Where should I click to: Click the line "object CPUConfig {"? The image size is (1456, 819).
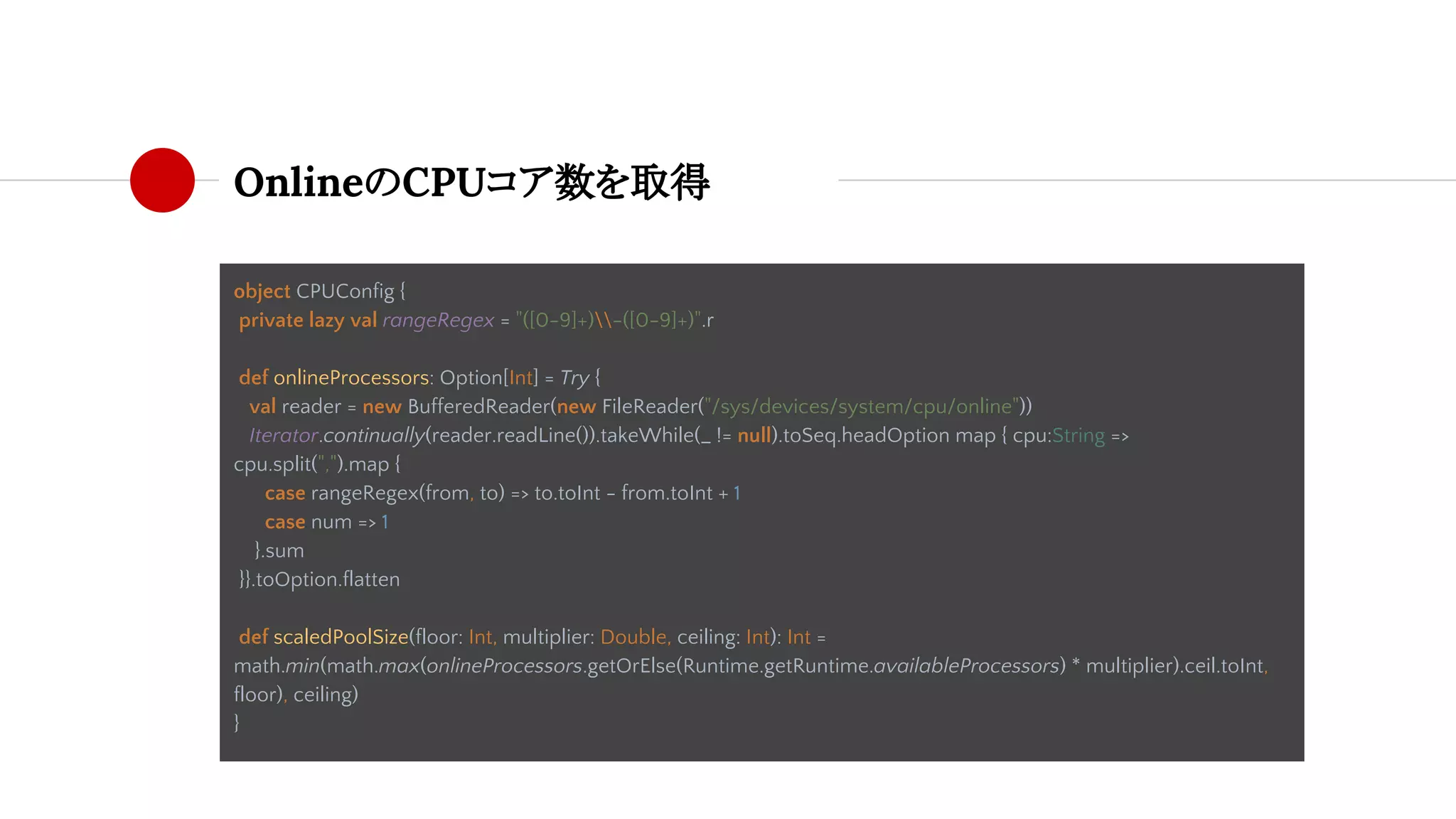pos(319,291)
